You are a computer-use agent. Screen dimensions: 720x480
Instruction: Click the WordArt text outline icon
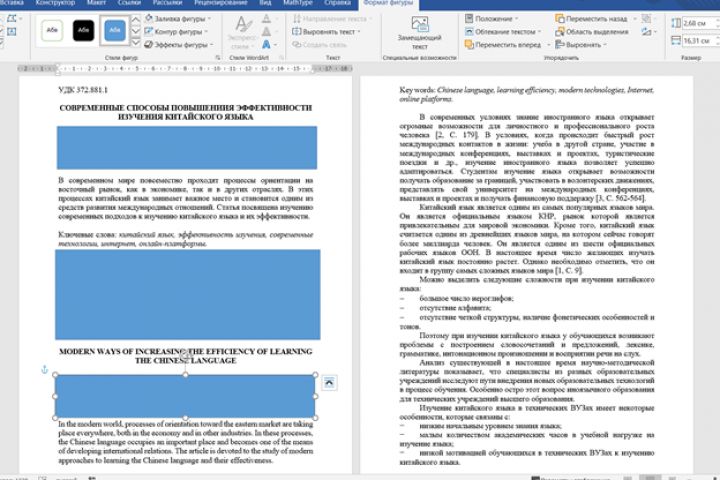[x=266, y=31]
